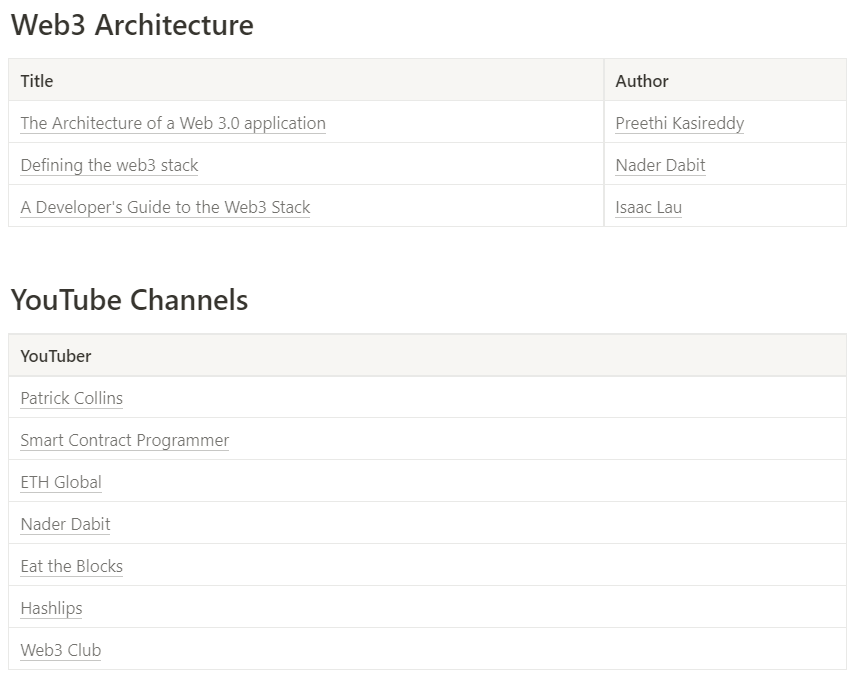Select the Web3 Architecture heading
The width and height of the screenshot is (850, 673).
pos(132,25)
